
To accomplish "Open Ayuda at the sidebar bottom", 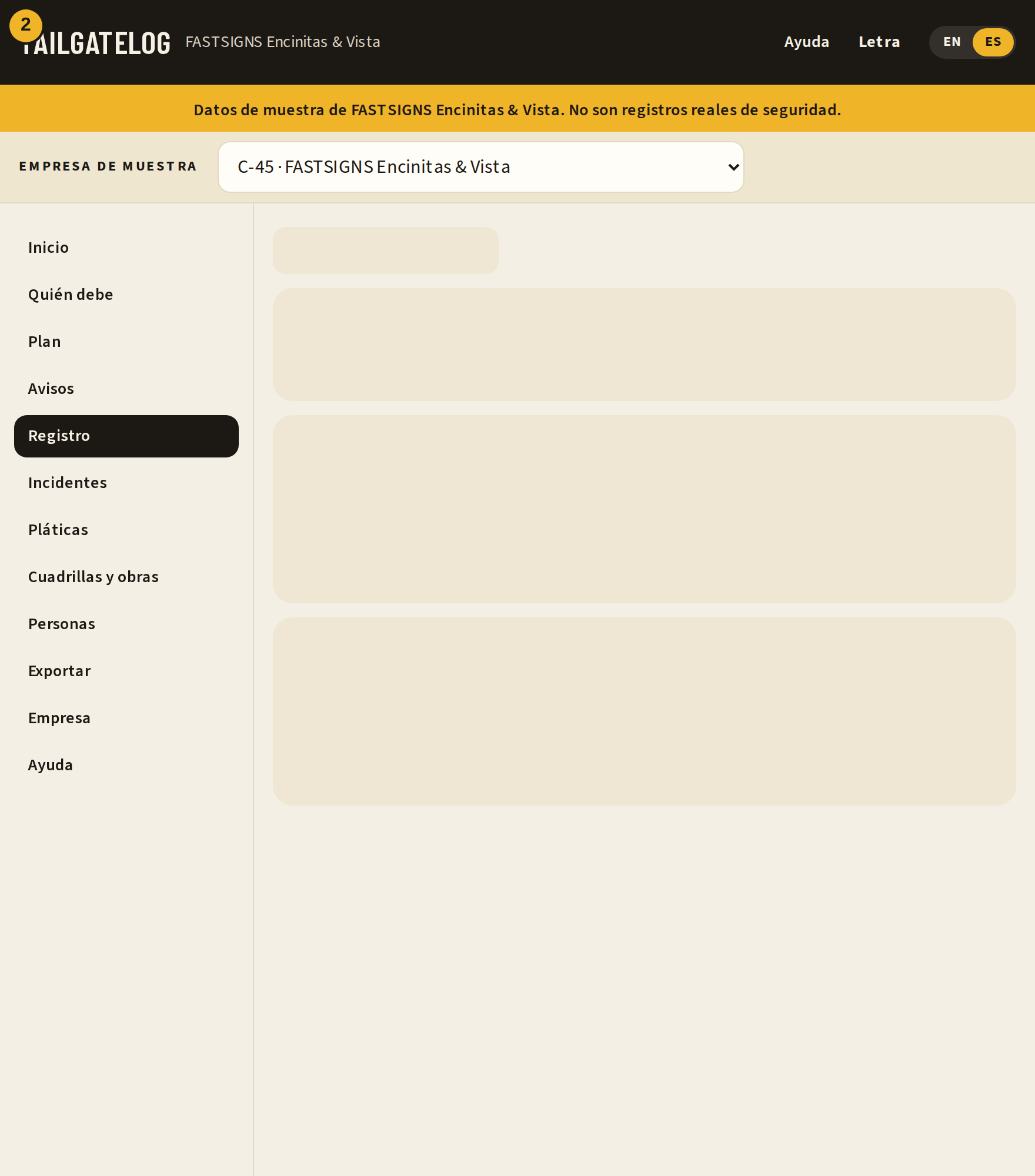I will 126,765.
